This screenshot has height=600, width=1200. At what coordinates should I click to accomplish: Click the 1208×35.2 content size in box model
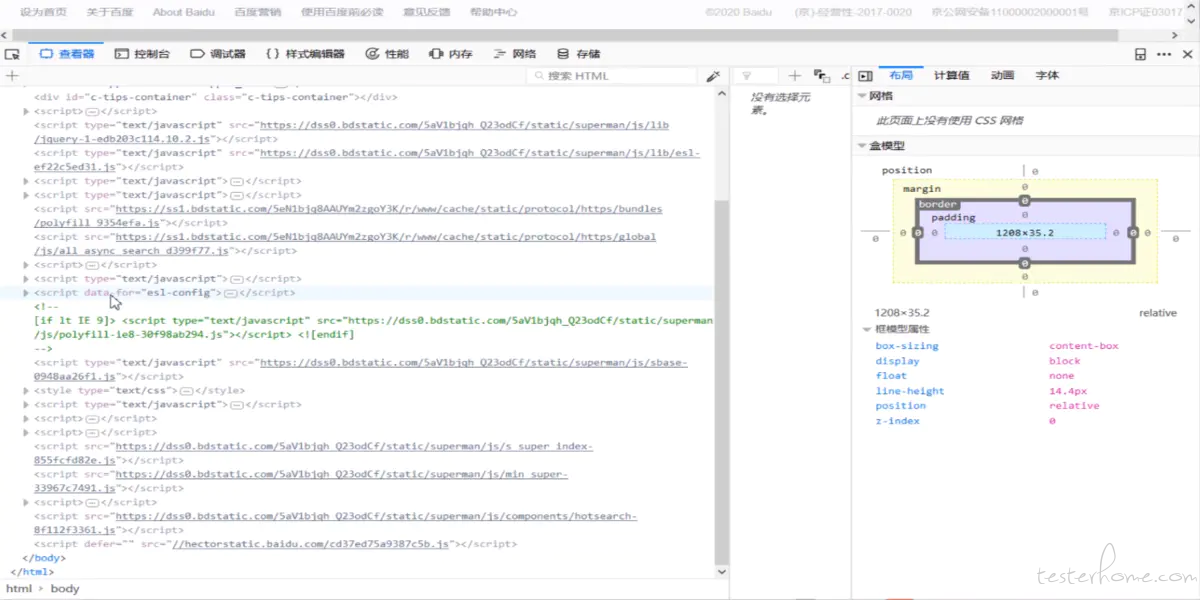(1025, 232)
